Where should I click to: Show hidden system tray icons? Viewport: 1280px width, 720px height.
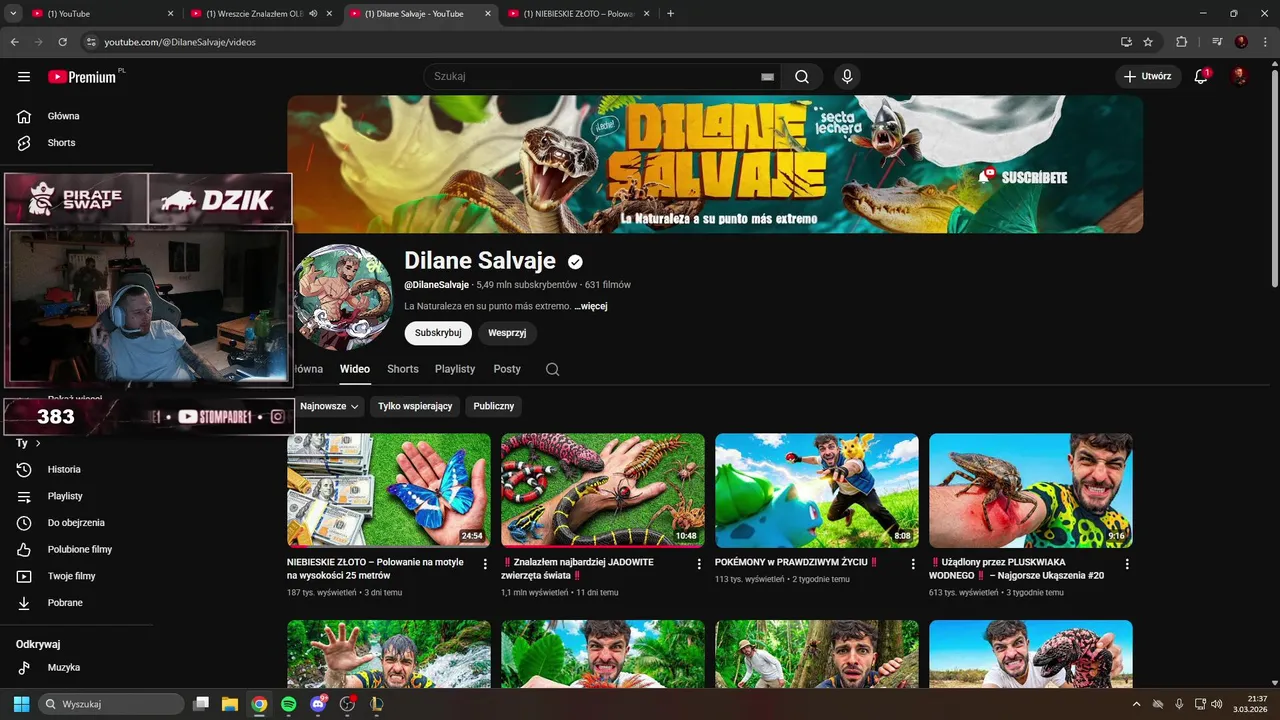1136,704
